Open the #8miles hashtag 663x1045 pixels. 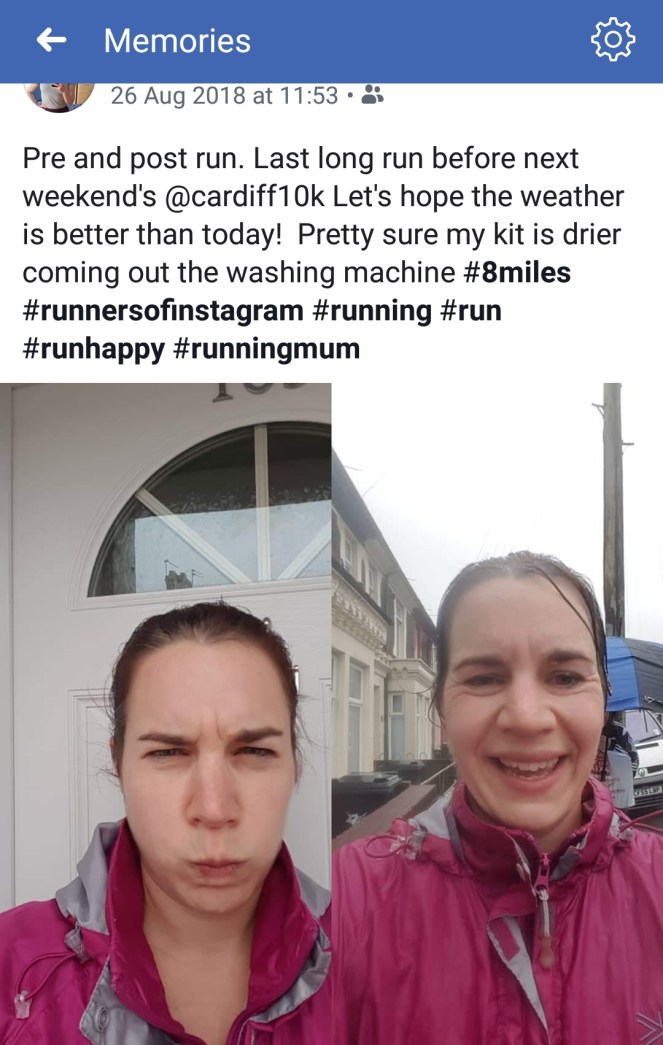tap(516, 272)
